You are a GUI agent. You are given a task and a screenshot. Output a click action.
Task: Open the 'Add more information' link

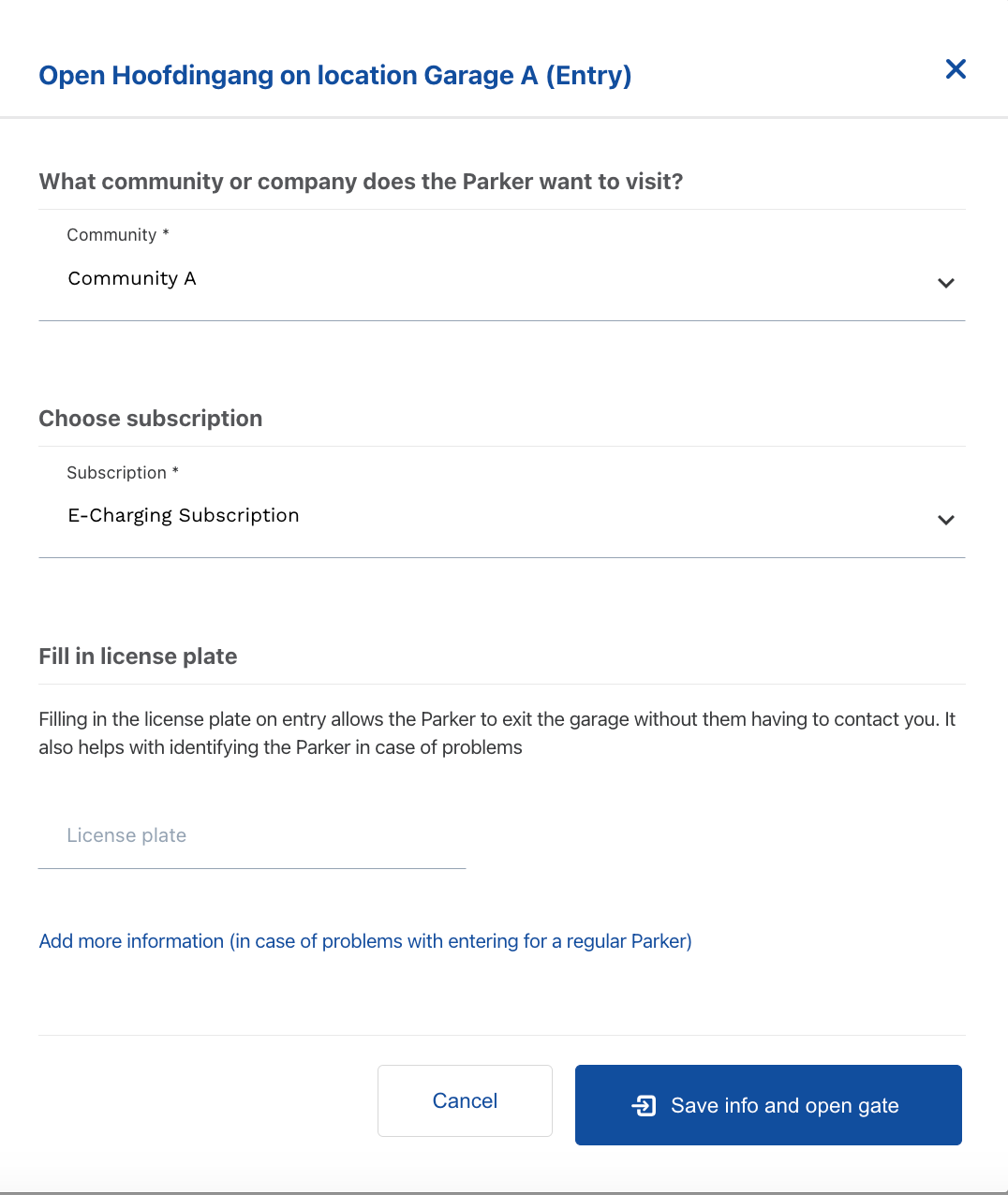pyautogui.click(x=365, y=941)
